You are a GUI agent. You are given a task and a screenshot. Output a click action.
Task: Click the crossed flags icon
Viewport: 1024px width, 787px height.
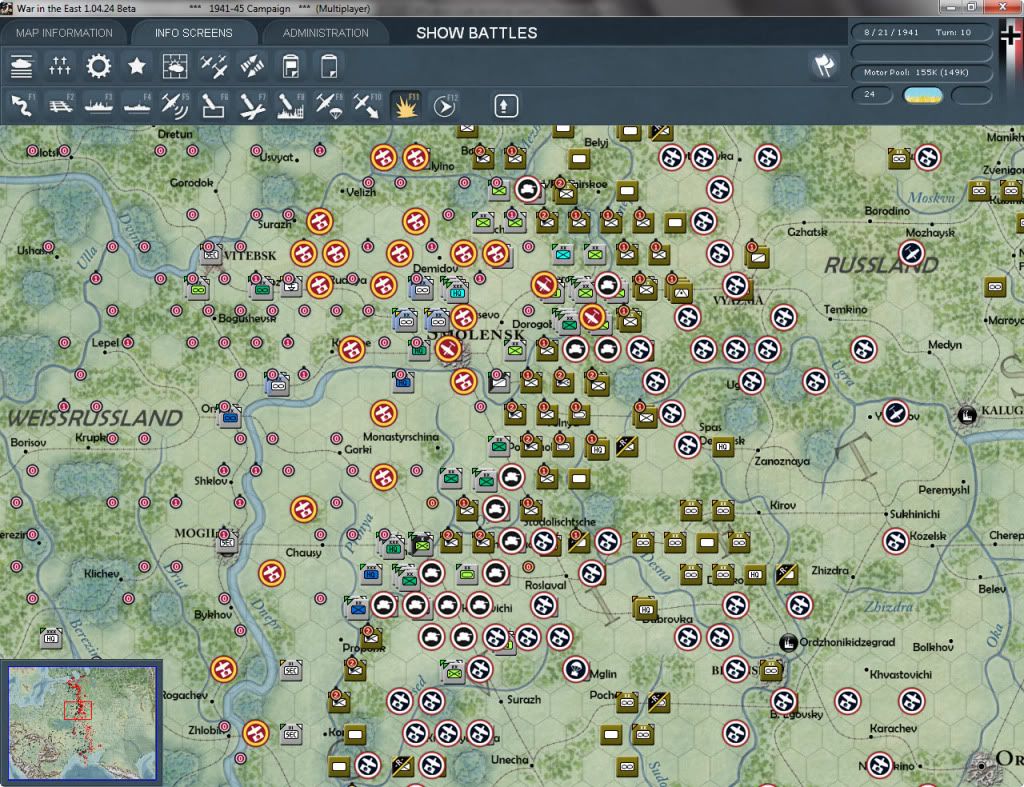point(824,65)
